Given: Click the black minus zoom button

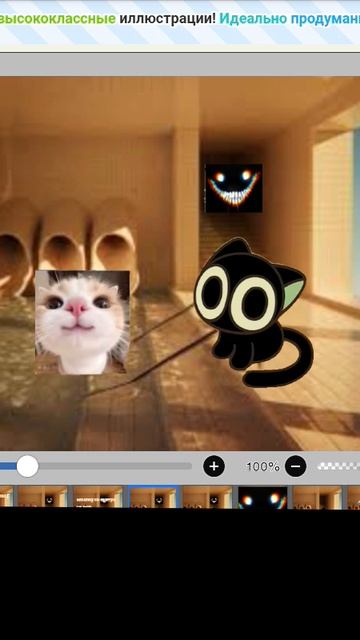Looking at the screenshot, I should (x=296, y=466).
